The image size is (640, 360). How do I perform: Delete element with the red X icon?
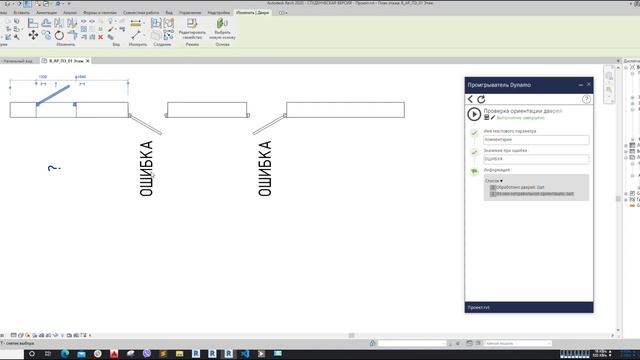pyautogui.click(x=100, y=37)
